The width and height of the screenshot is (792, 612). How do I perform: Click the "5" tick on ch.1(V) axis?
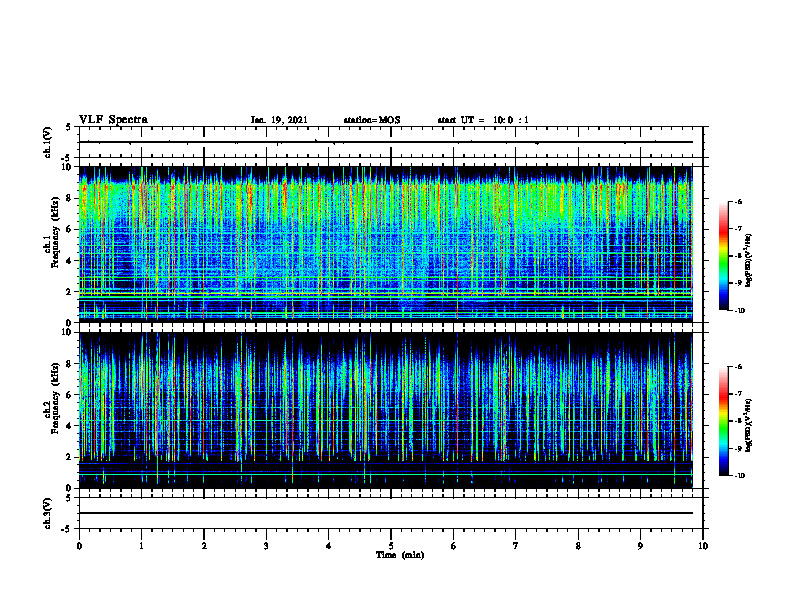70,127
